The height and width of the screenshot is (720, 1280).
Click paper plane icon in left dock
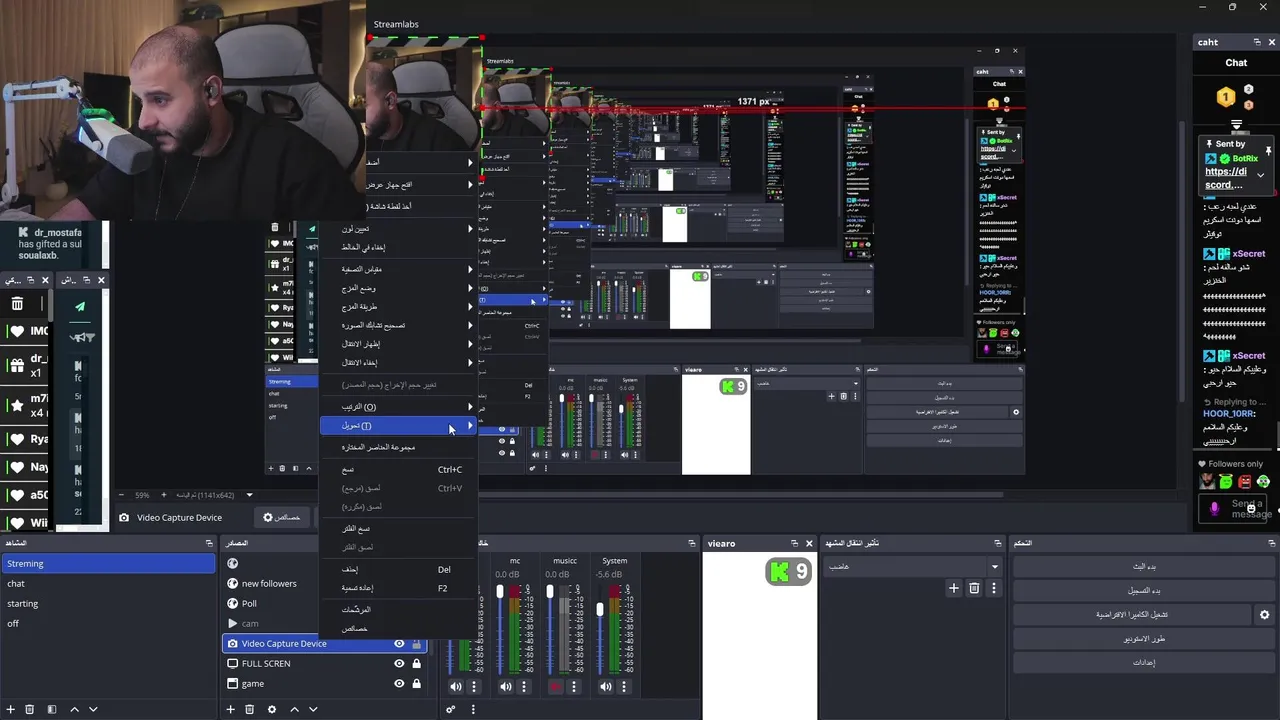click(80, 306)
